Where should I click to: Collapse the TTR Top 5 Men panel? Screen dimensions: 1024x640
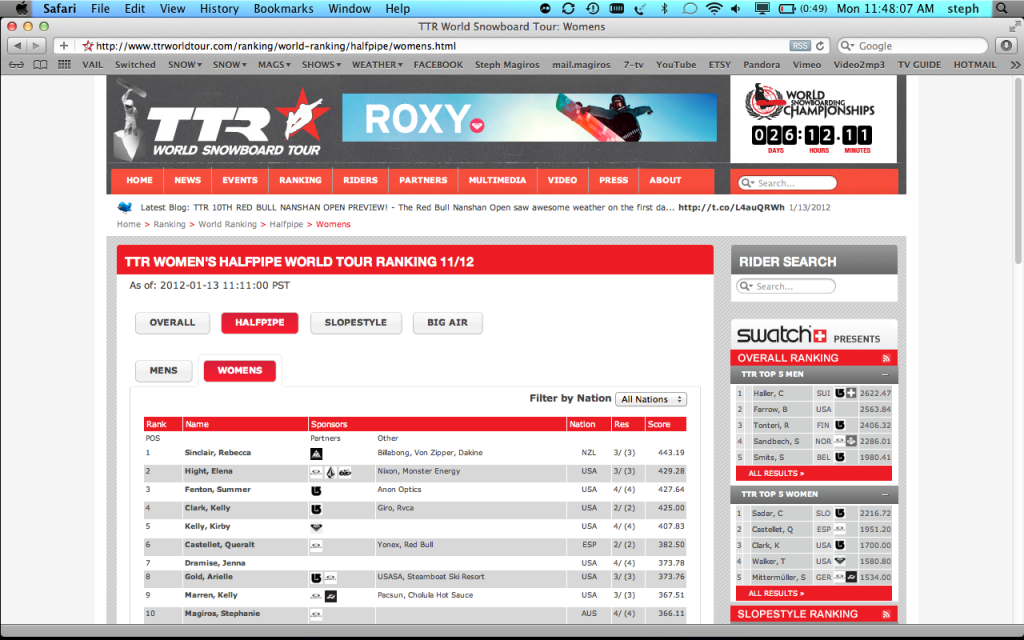(x=884, y=375)
